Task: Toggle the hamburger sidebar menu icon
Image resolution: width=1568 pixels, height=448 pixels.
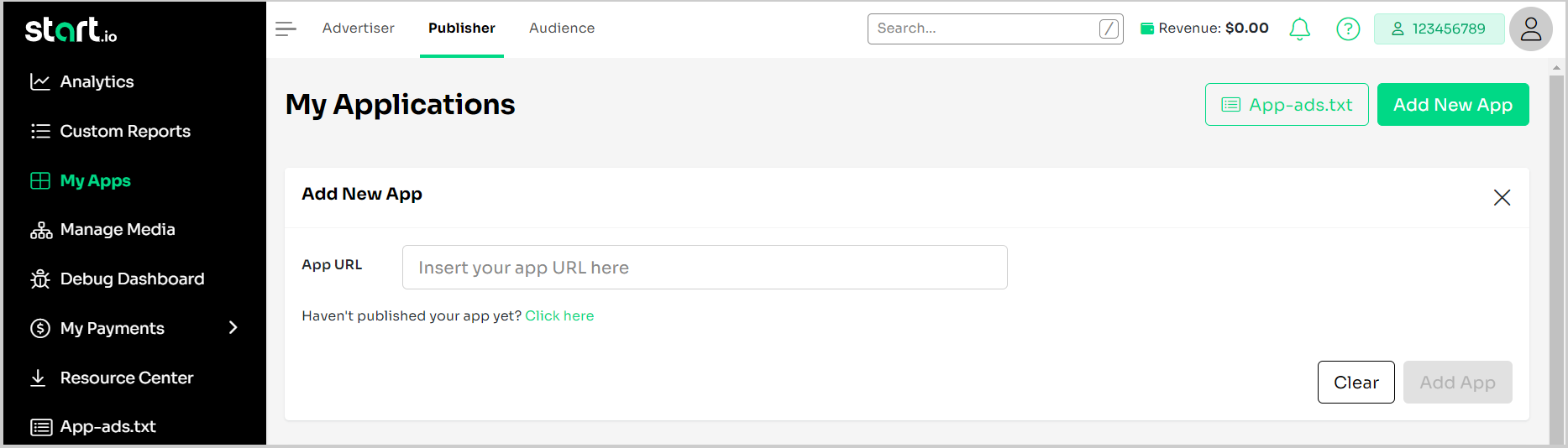Action: (x=286, y=29)
